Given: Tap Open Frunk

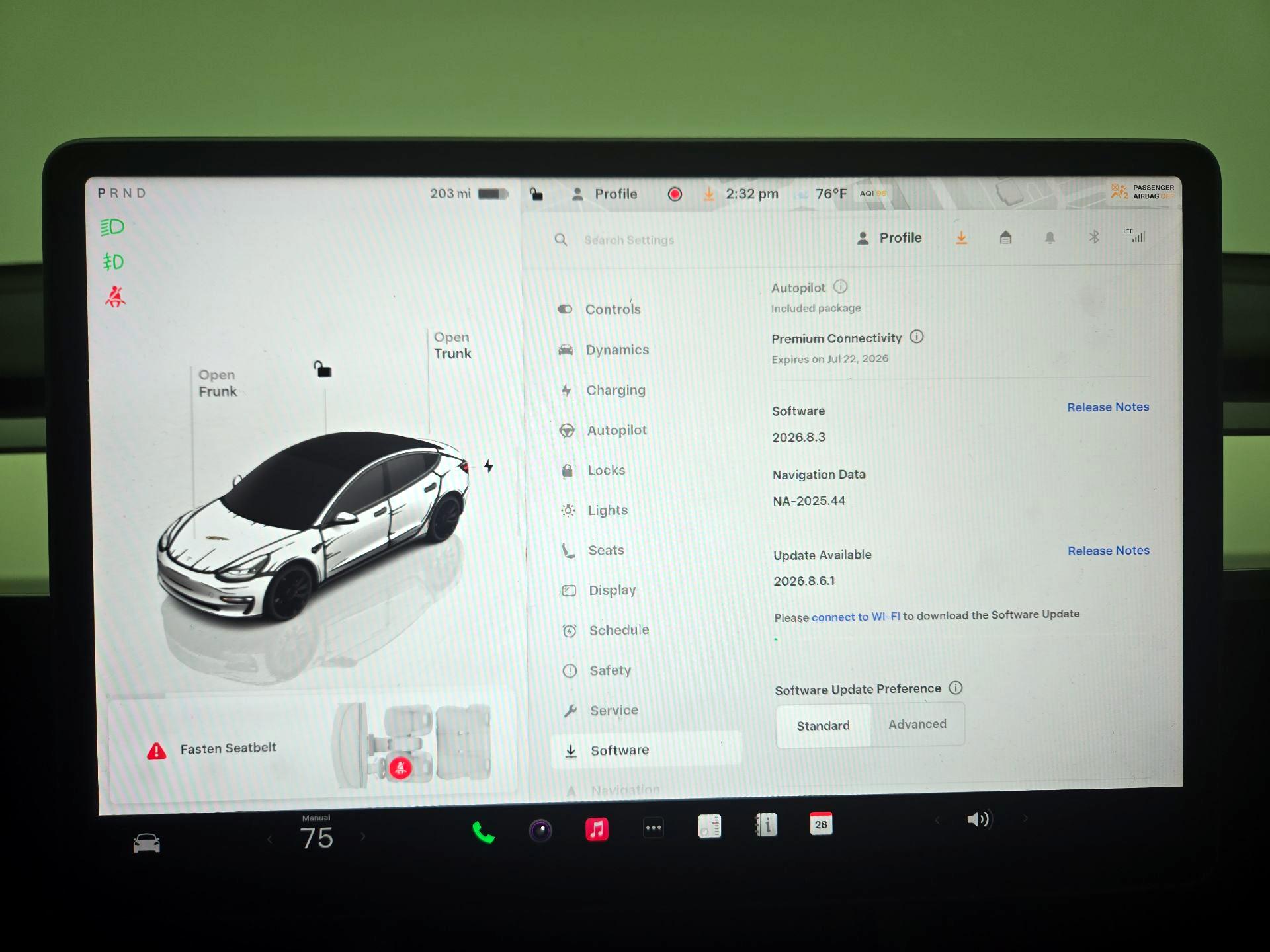Looking at the screenshot, I should tap(218, 383).
